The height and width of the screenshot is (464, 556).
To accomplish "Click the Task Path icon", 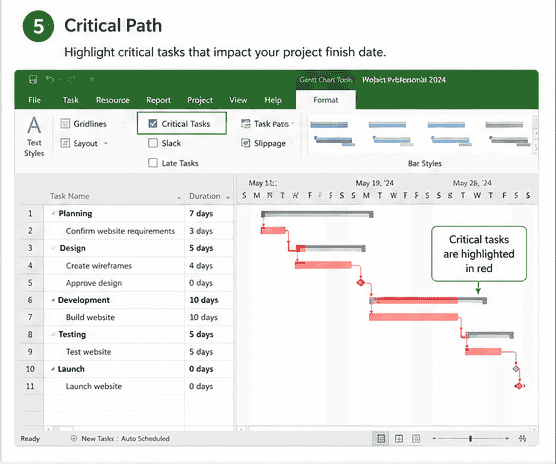I will [x=246, y=124].
